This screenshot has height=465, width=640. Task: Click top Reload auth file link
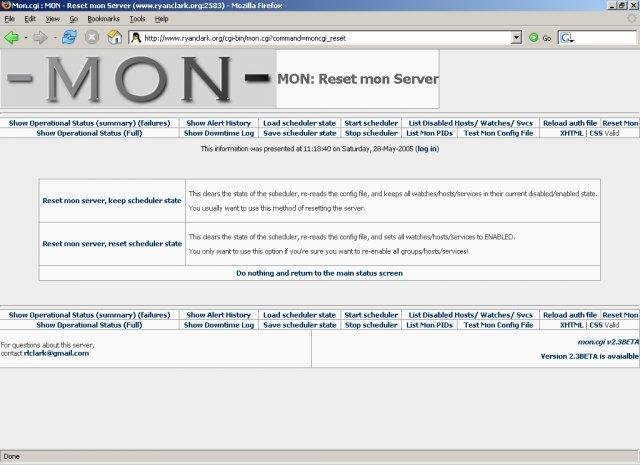click(x=570, y=123)
